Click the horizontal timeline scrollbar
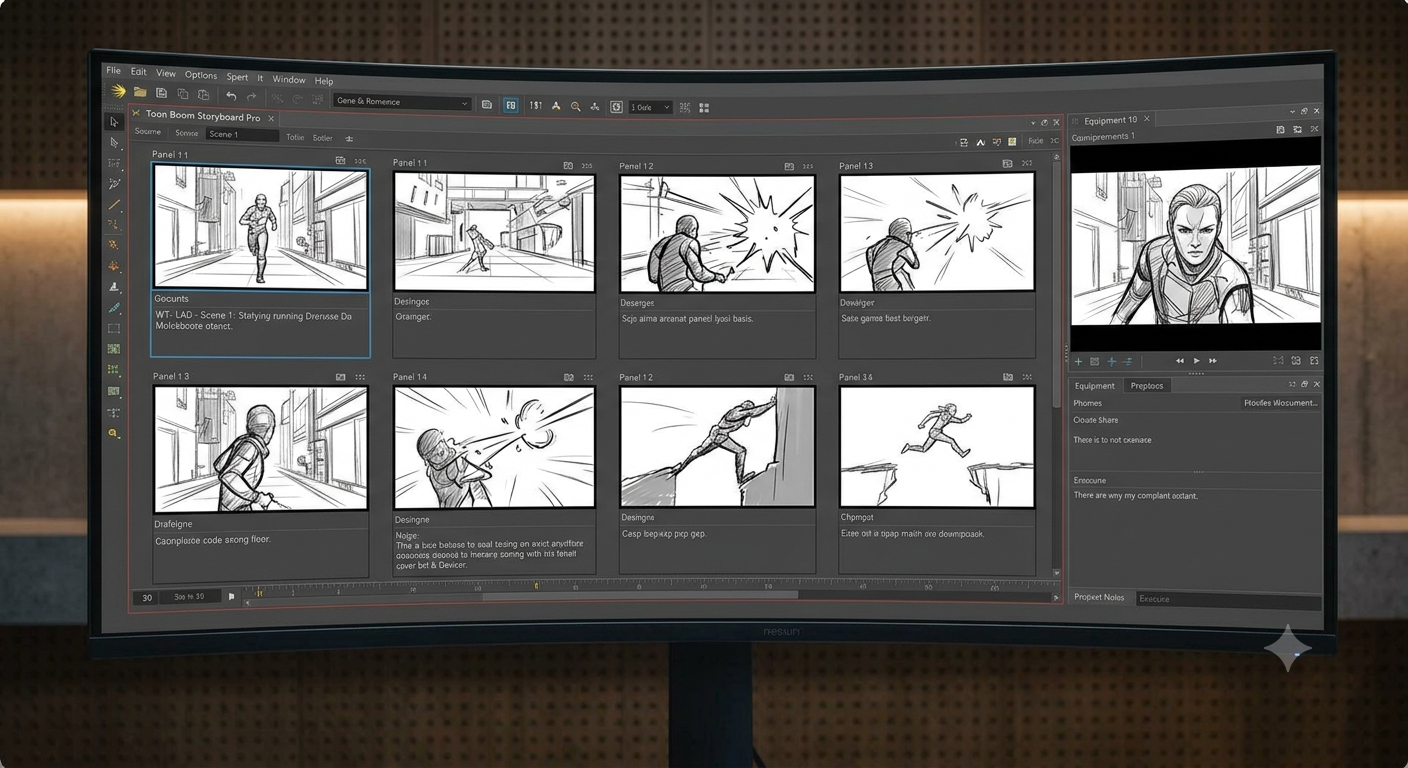Screen dimensions: 1408x768 (640, 595)
